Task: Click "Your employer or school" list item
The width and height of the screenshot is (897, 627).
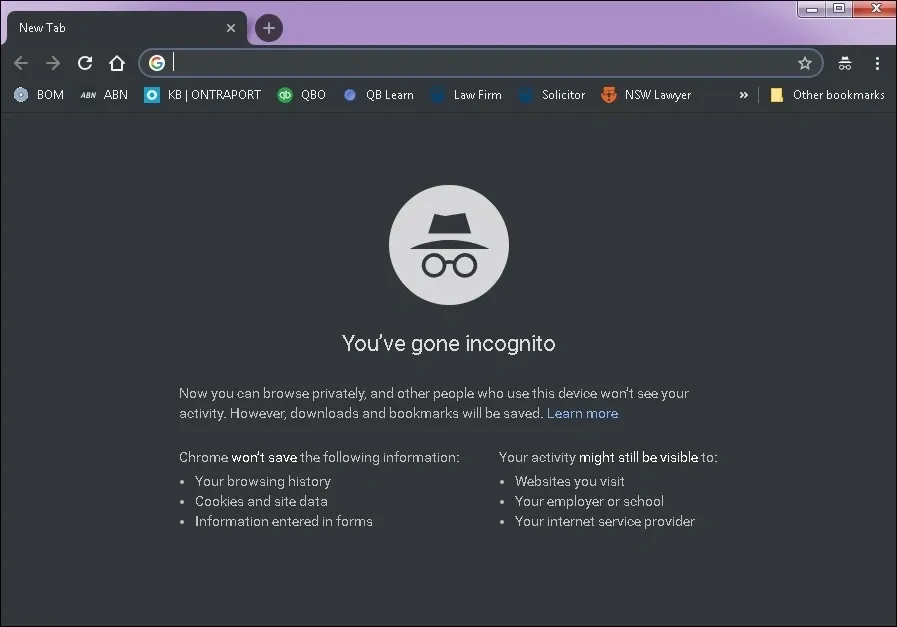Action: 589,501
